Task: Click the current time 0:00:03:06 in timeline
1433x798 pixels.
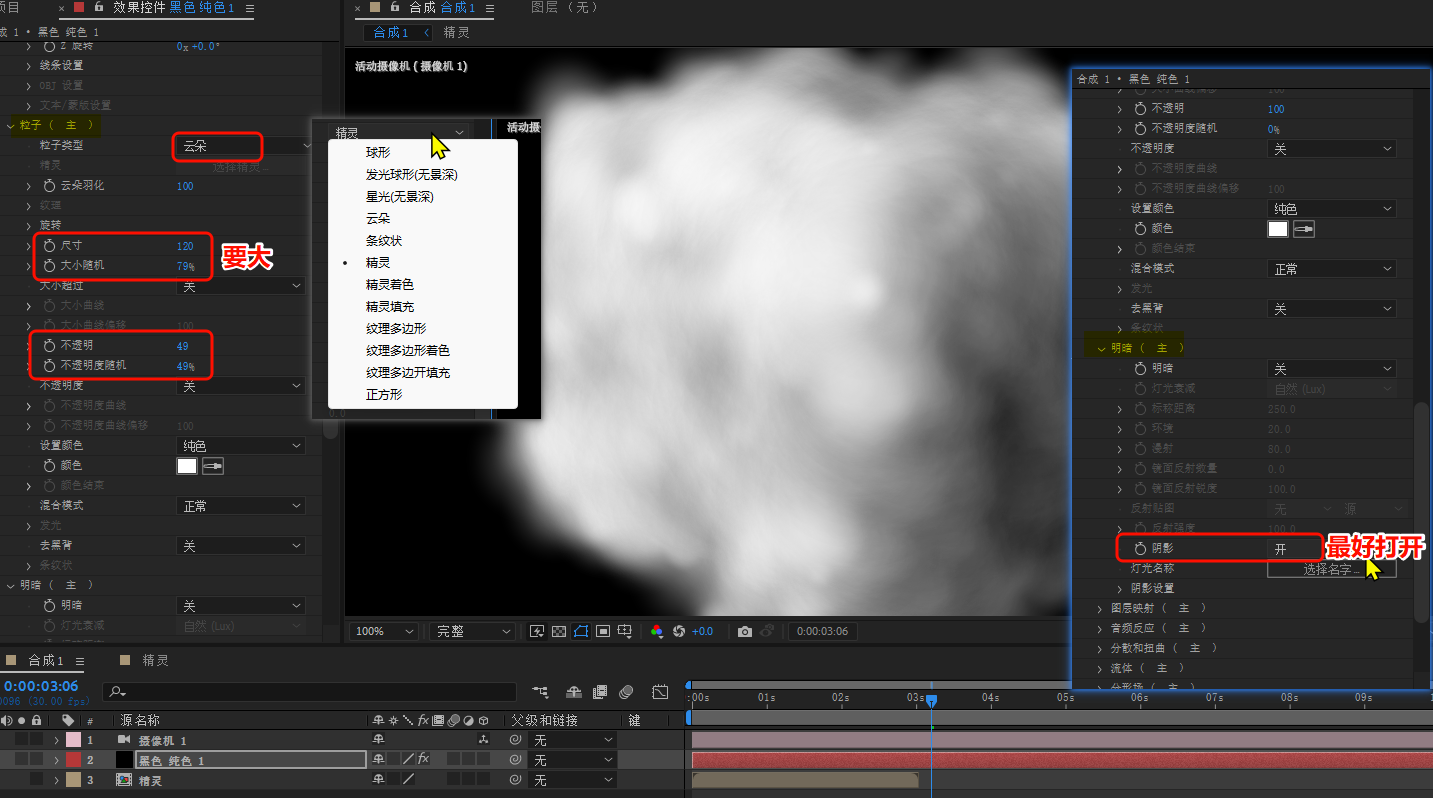Action: [x=40, y=686]
